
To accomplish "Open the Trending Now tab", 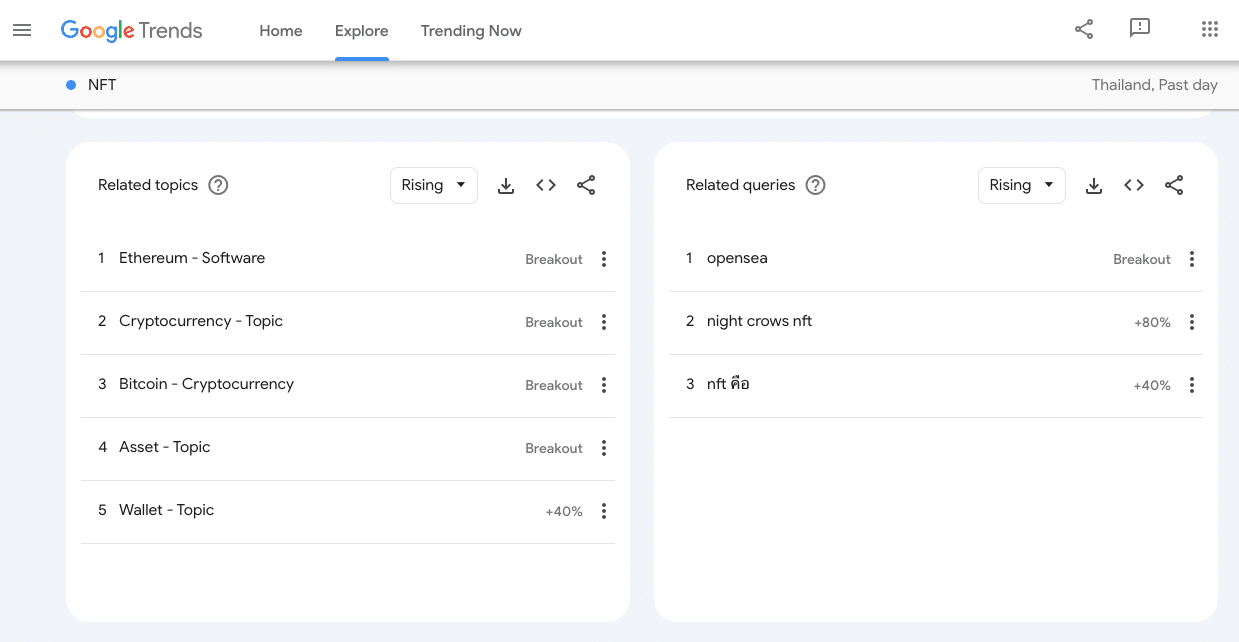I will [471, 31].
